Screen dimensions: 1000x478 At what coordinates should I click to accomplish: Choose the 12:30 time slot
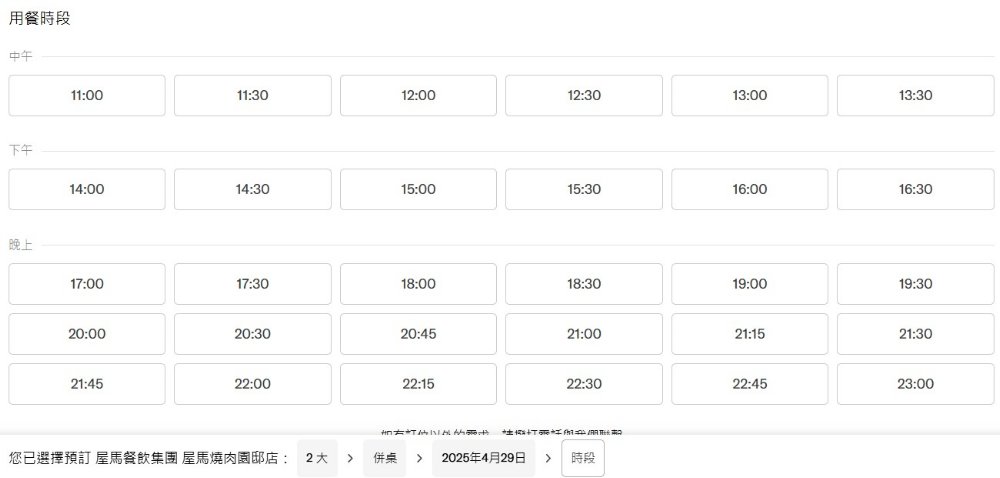pyautogui.click(x=584, y=96)
